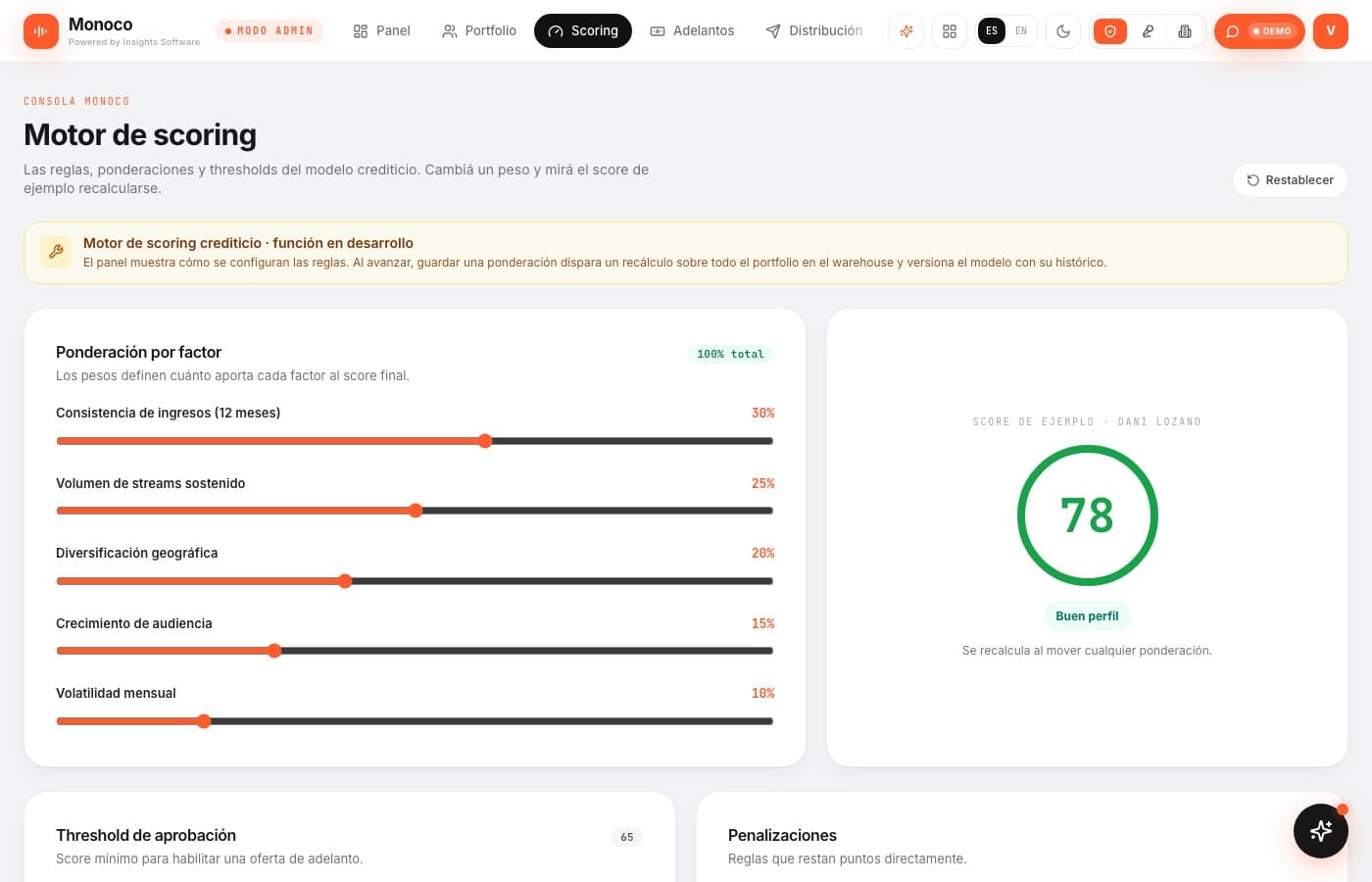Click the 15% weight value
Image resolution: width=1372 pixels, height=882 pixels.
(763, 624)
